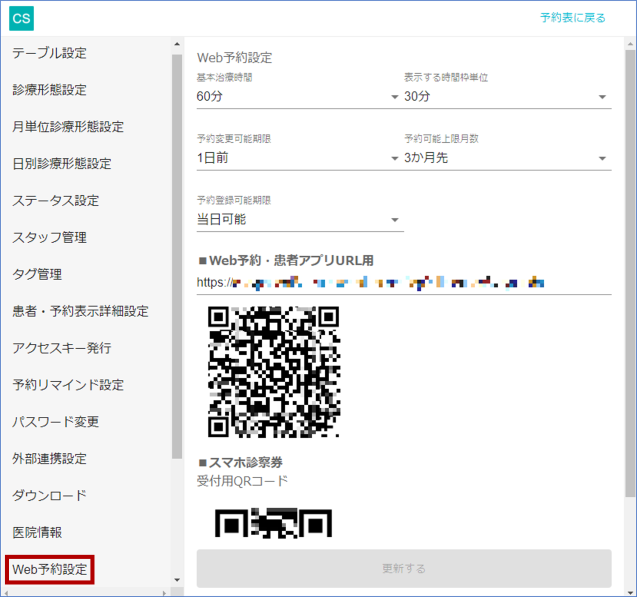Open タグ管理 menu item

(x=37, y=274)
